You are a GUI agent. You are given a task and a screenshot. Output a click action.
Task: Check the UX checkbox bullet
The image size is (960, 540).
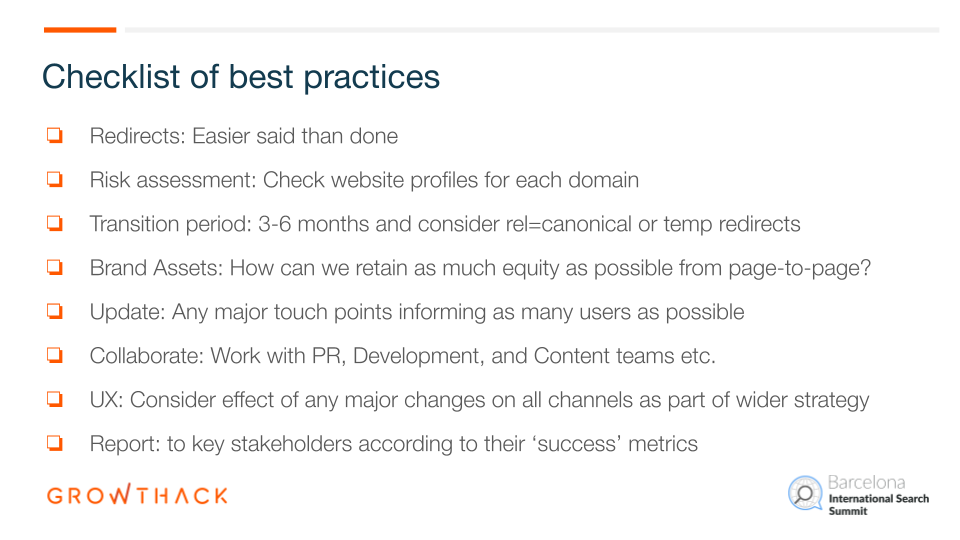pos(55,399)
